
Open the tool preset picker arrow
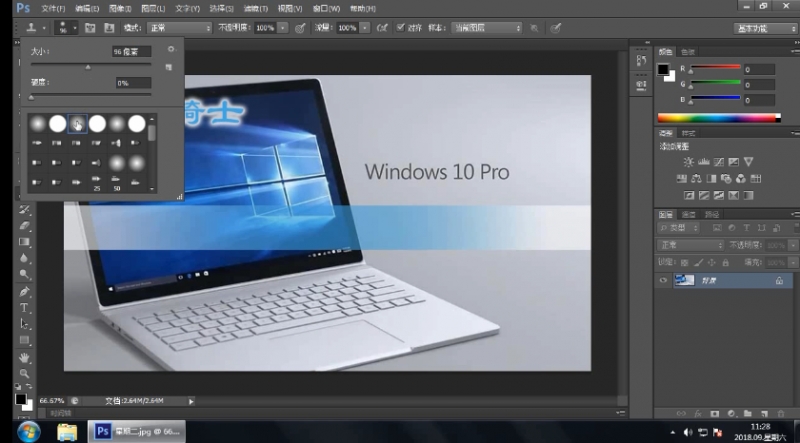click(44, 28)
